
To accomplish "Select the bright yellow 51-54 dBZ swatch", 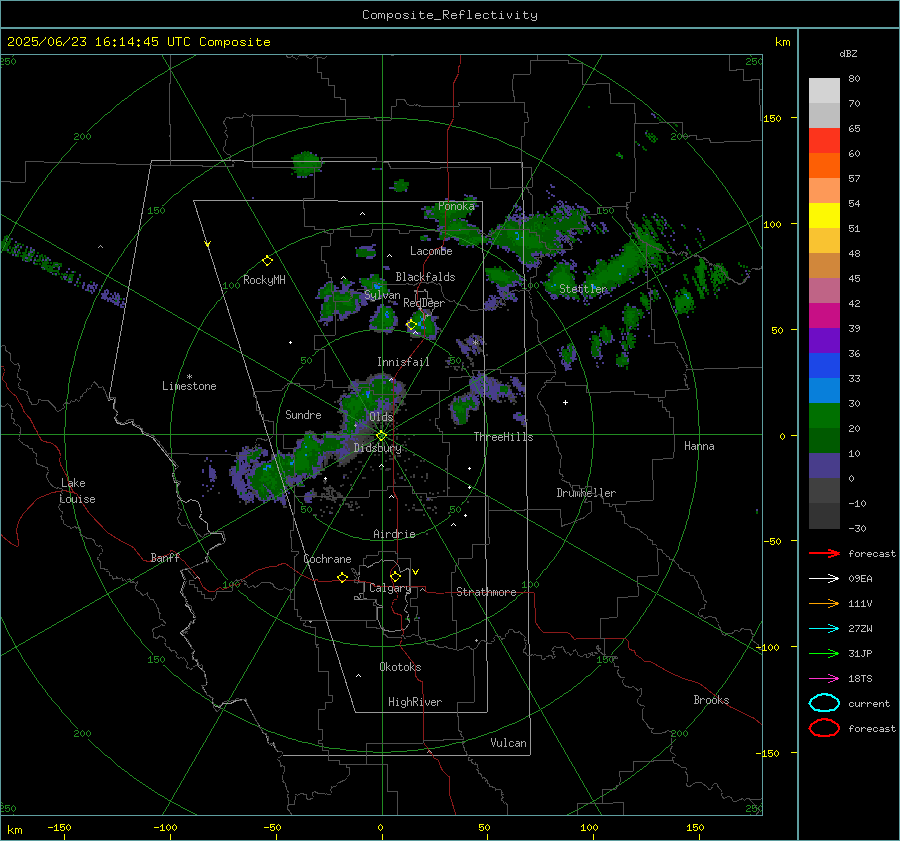I will (824, 216).
